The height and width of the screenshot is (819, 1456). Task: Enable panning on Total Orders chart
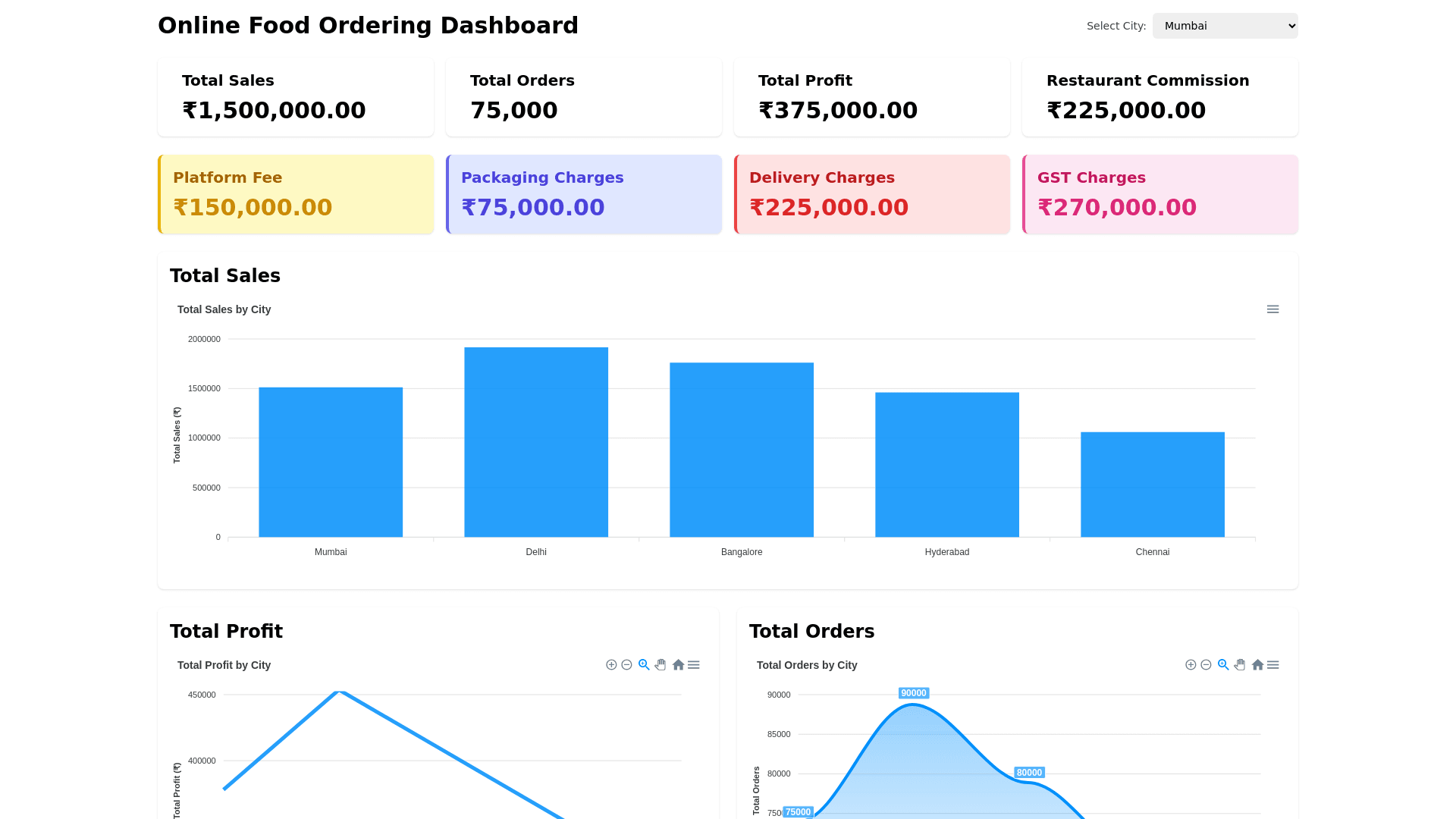[1240, 665]
